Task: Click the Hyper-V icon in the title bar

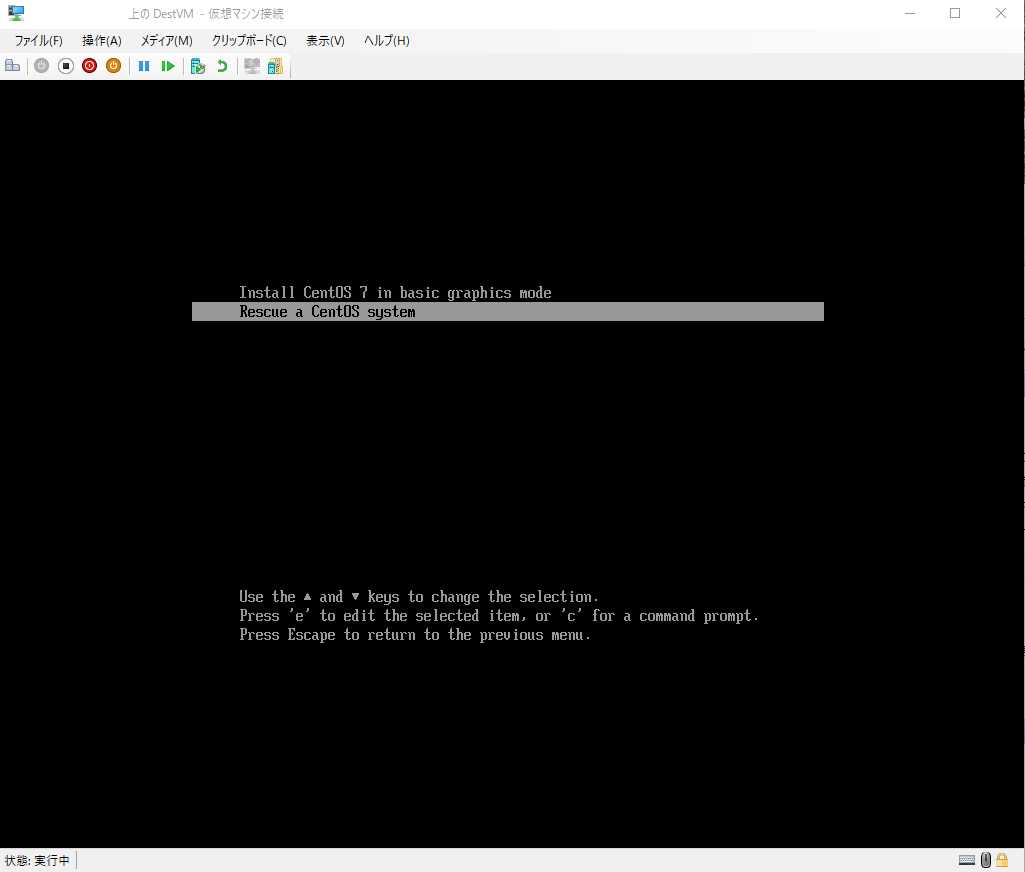Action: pos(15,13)
